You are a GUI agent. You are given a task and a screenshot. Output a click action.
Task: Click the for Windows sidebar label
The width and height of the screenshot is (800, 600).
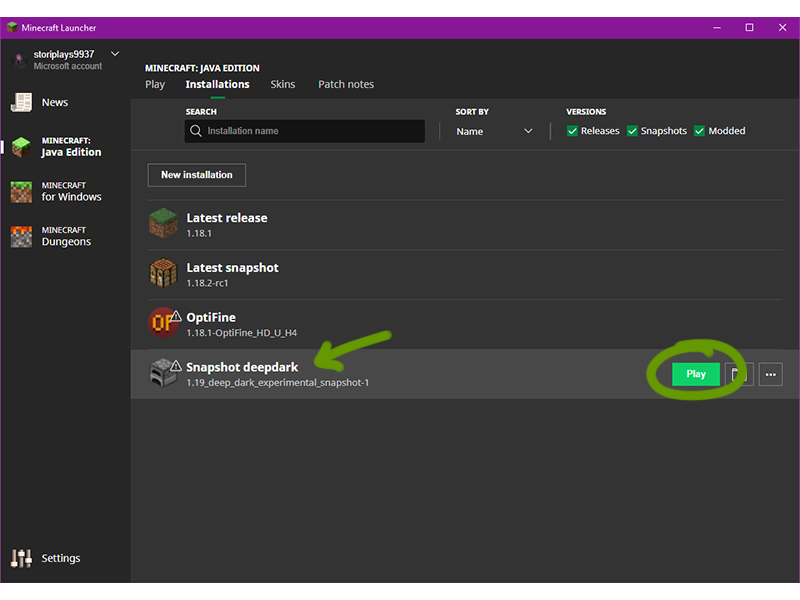pyautogui.click(x=71, y=197)
